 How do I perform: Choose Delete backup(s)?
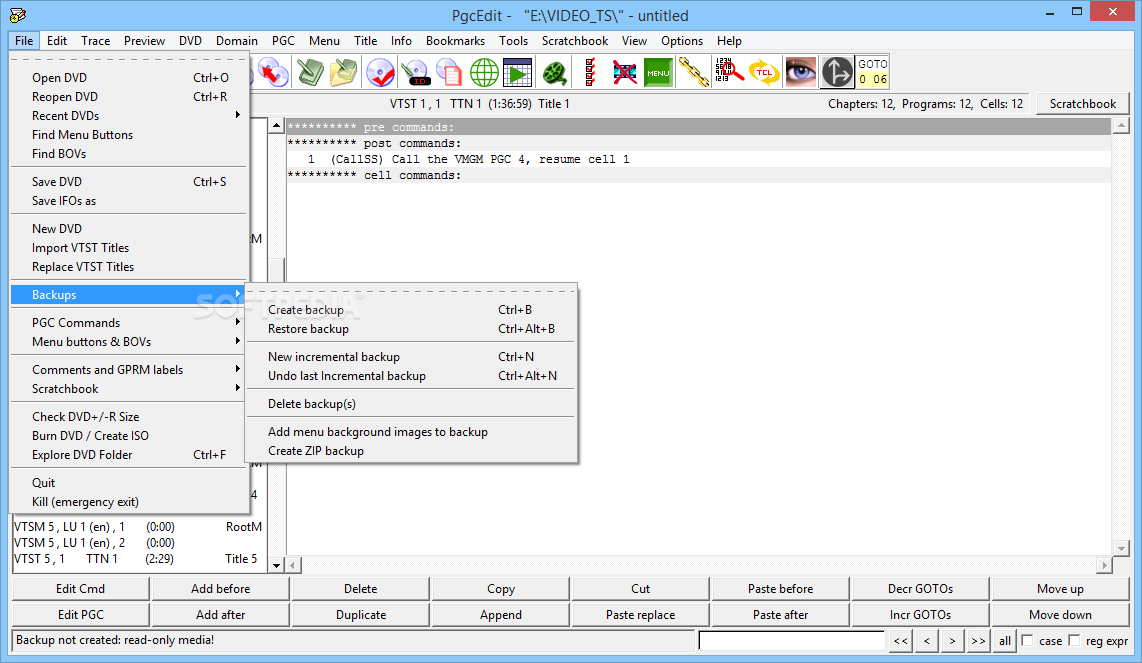click(411, 404)
